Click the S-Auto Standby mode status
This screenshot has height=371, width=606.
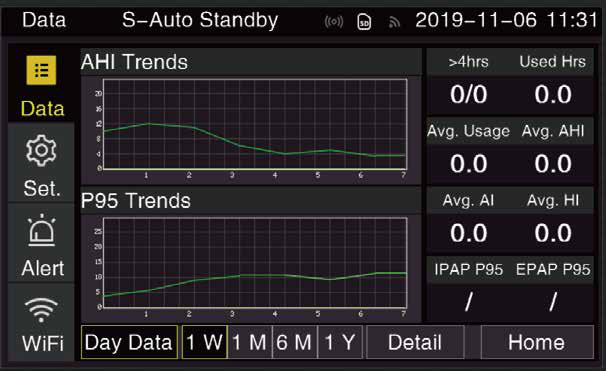[x=200, y=20]
